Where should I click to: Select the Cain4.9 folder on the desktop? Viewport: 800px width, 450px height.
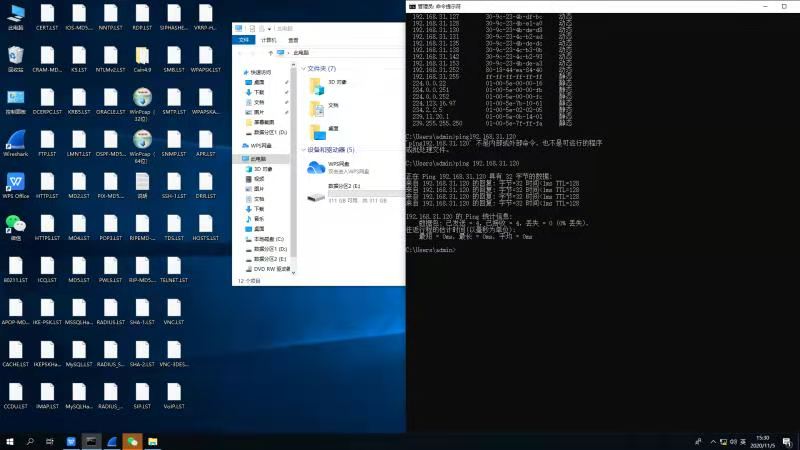pyautogui.click(x=142, y=59)
